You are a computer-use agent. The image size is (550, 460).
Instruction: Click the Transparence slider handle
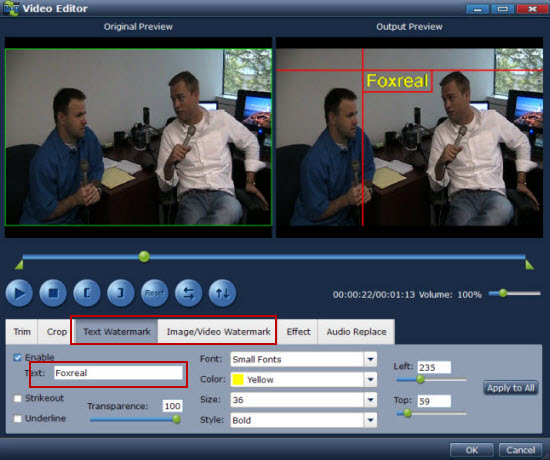(x=176, y=419)
